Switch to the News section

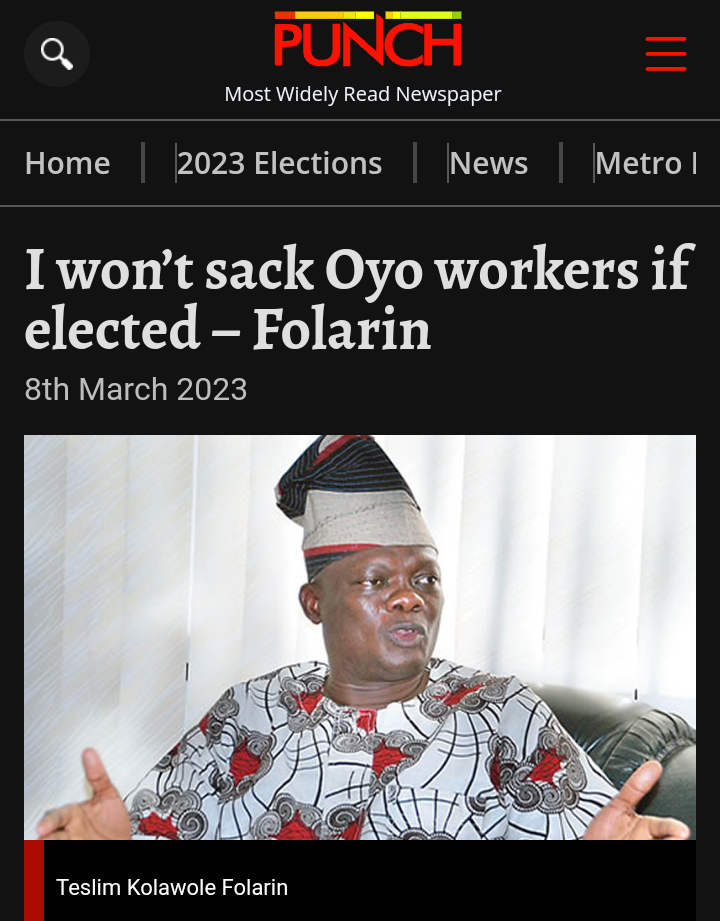tap(489, 163)
